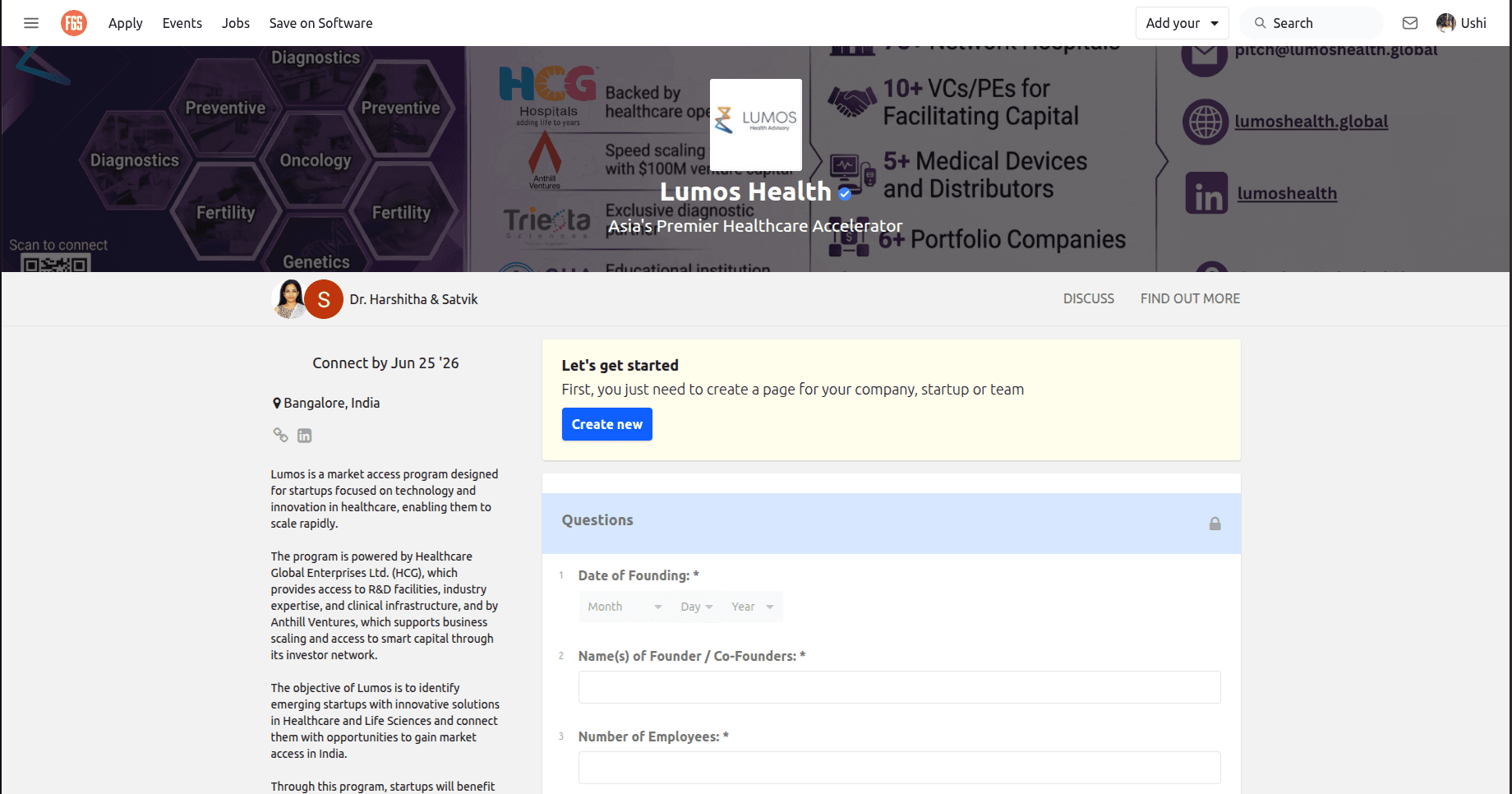Click the Create new button
This screenshot has height=794, width=1512.
(607, 424)
